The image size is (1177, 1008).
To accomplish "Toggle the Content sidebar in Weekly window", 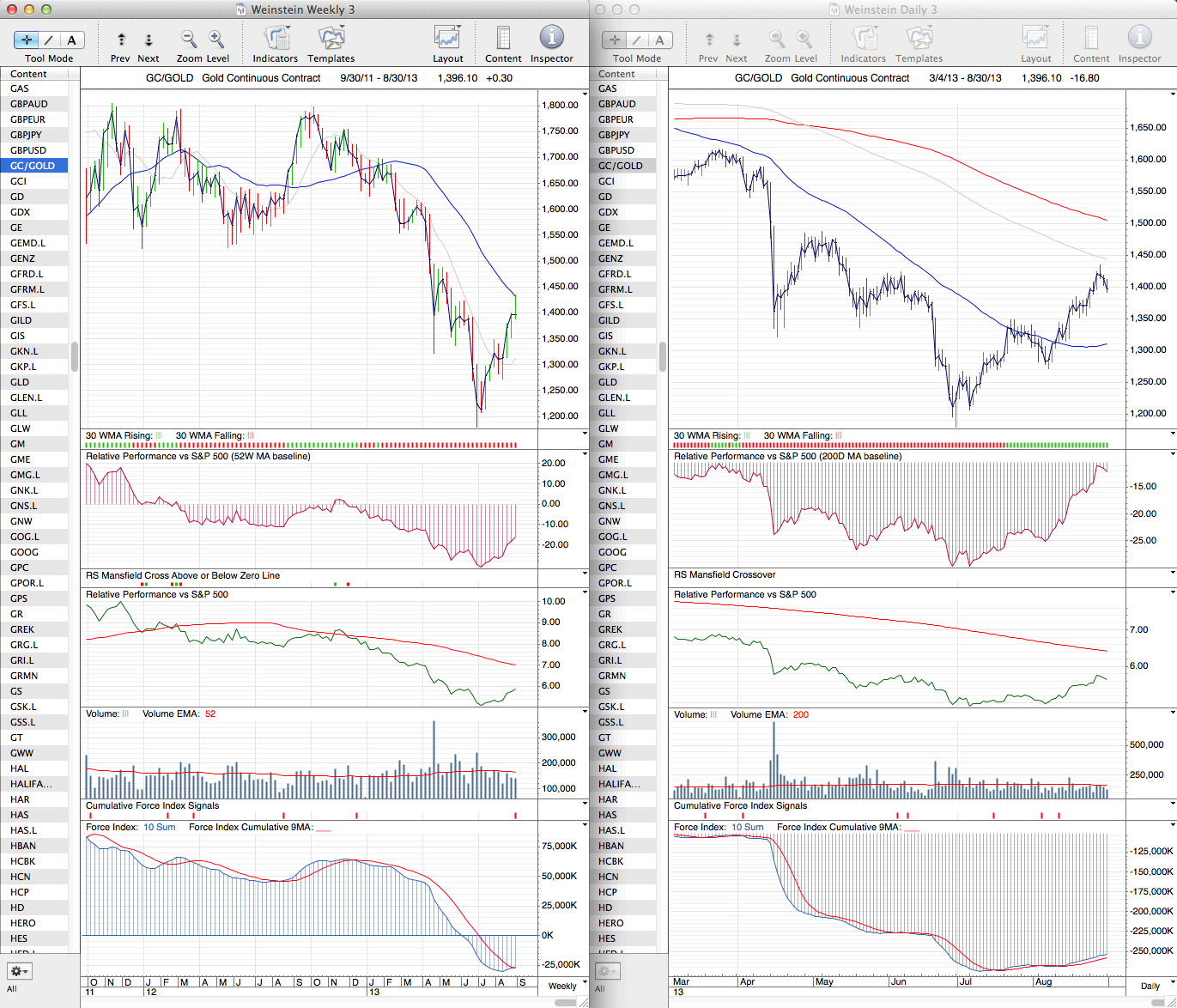I will coord(503,38).
